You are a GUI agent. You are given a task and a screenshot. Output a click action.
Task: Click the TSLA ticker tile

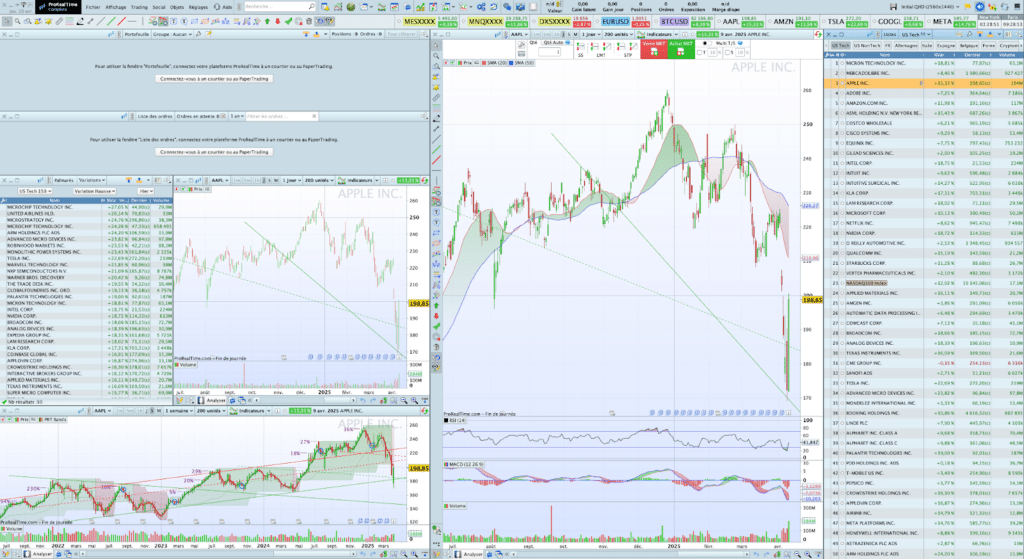(x=843, y=22)
